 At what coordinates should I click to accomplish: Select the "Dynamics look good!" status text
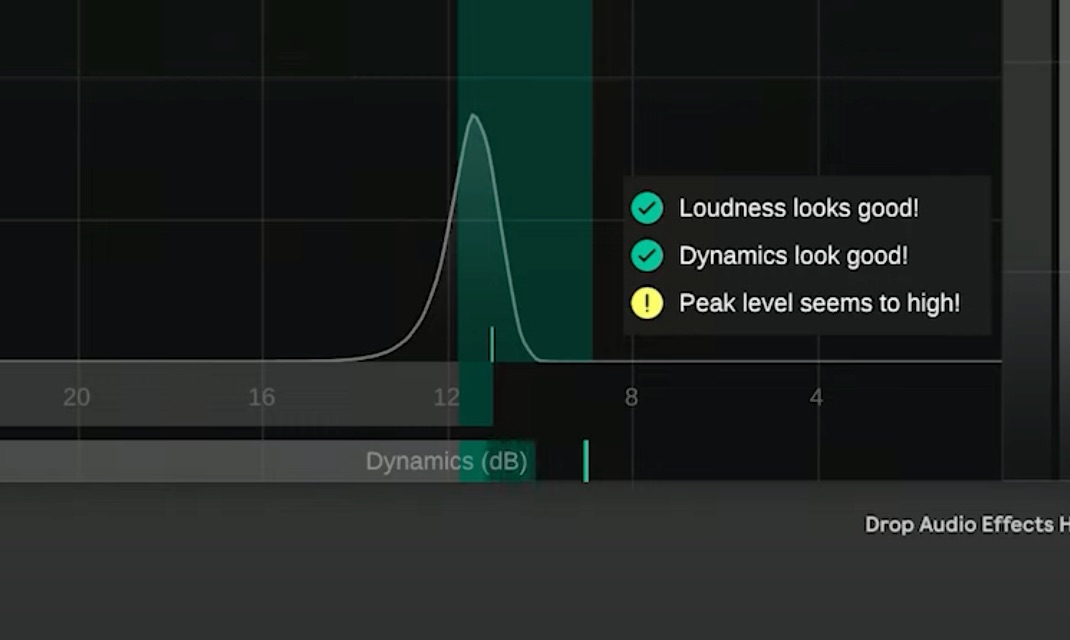coord(793,256)
